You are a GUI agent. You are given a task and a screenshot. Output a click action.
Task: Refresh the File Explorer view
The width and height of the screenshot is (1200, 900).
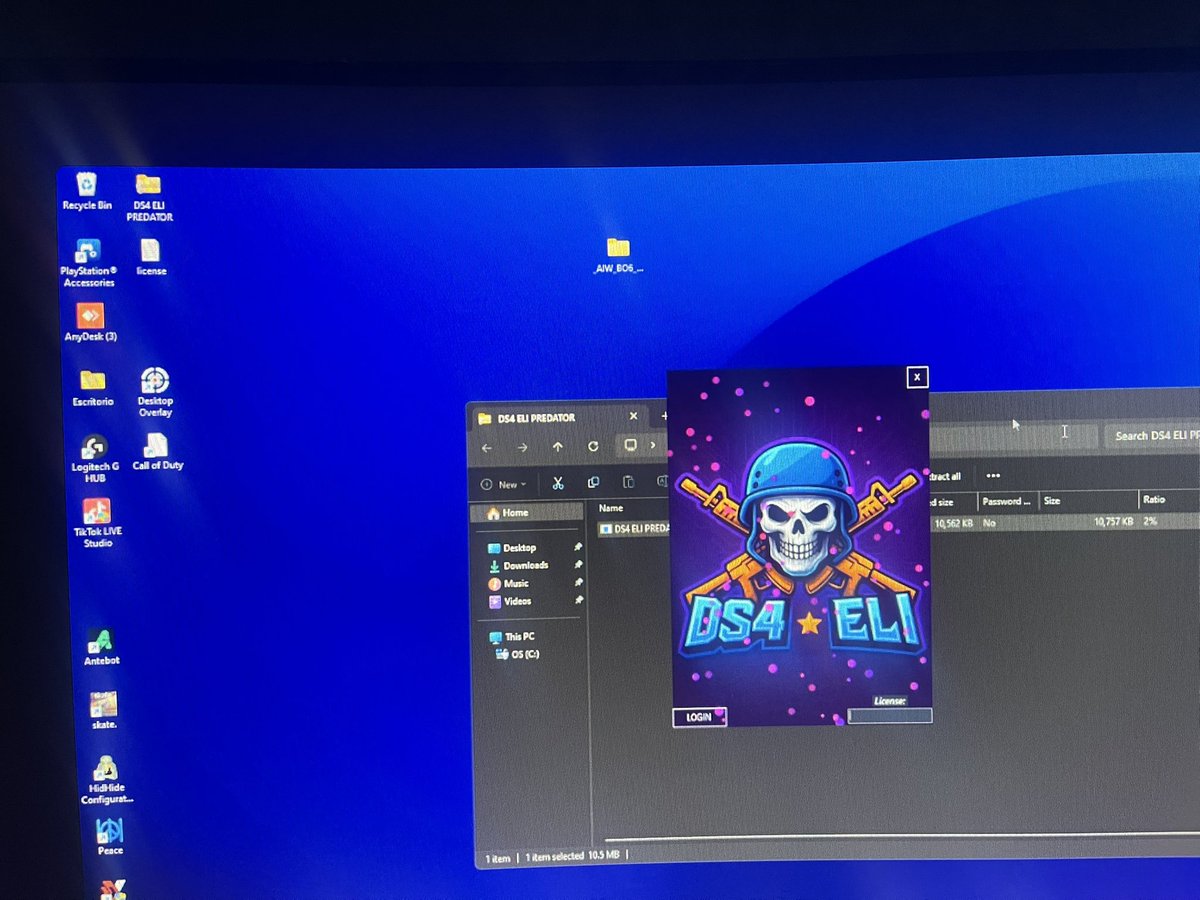tap(593, 446)
